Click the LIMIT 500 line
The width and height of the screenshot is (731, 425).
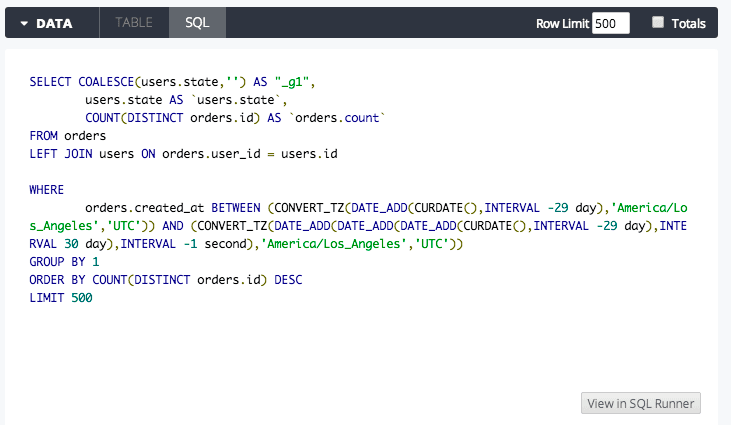(x=60, y=298)
